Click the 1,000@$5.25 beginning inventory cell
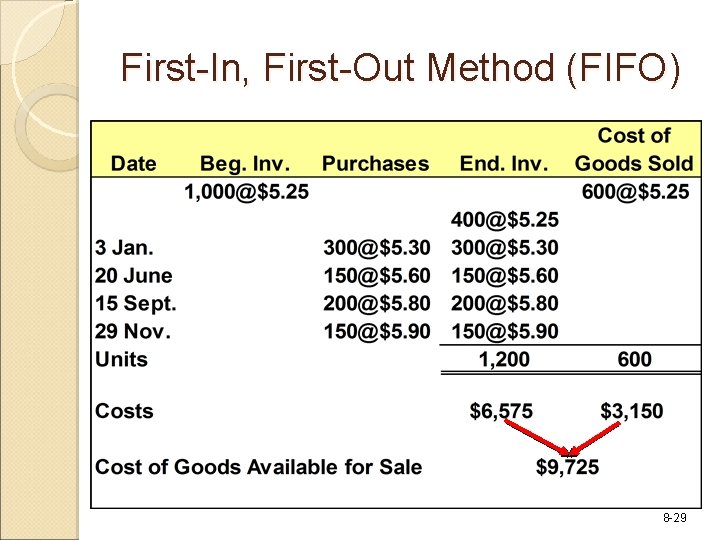Image resolution: width=720 pixels, height=540 pixels. point(247,191)
